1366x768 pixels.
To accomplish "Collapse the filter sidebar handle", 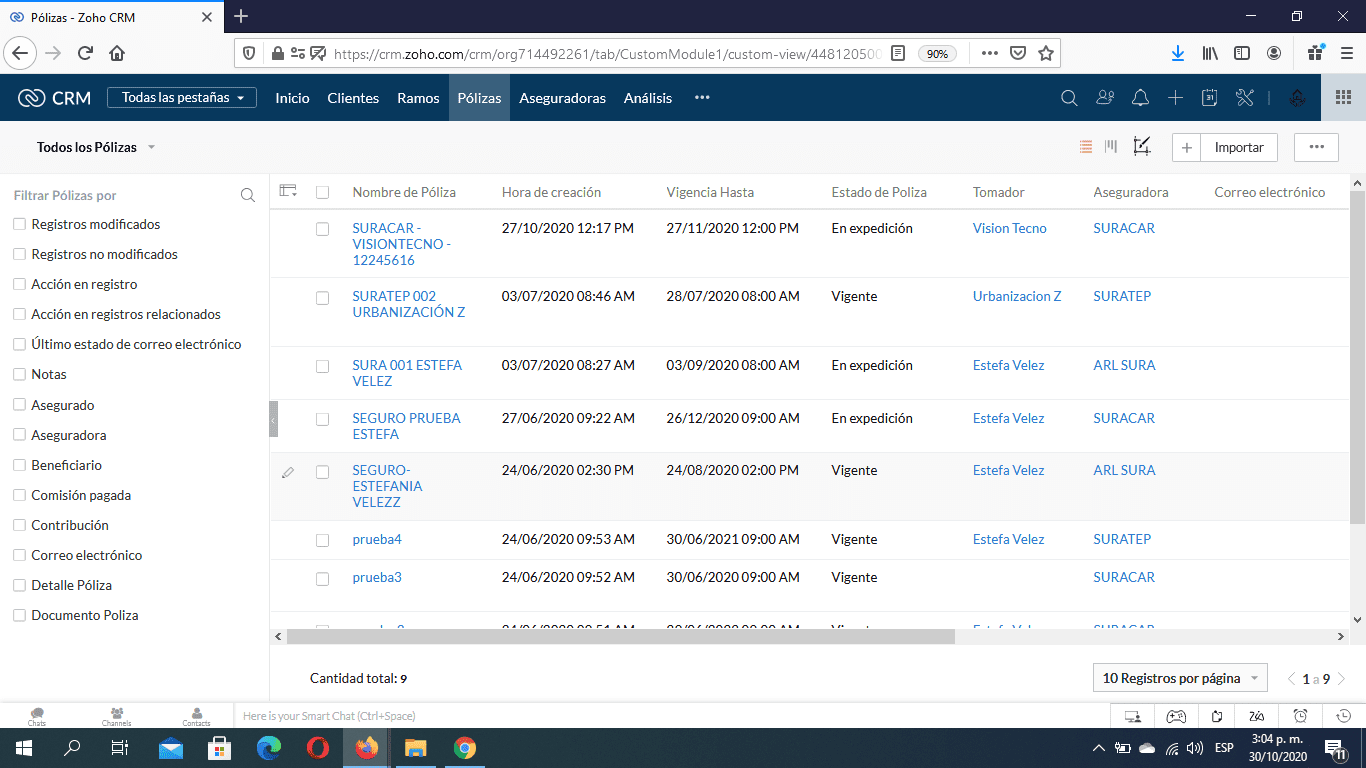I will coord(273,420).
